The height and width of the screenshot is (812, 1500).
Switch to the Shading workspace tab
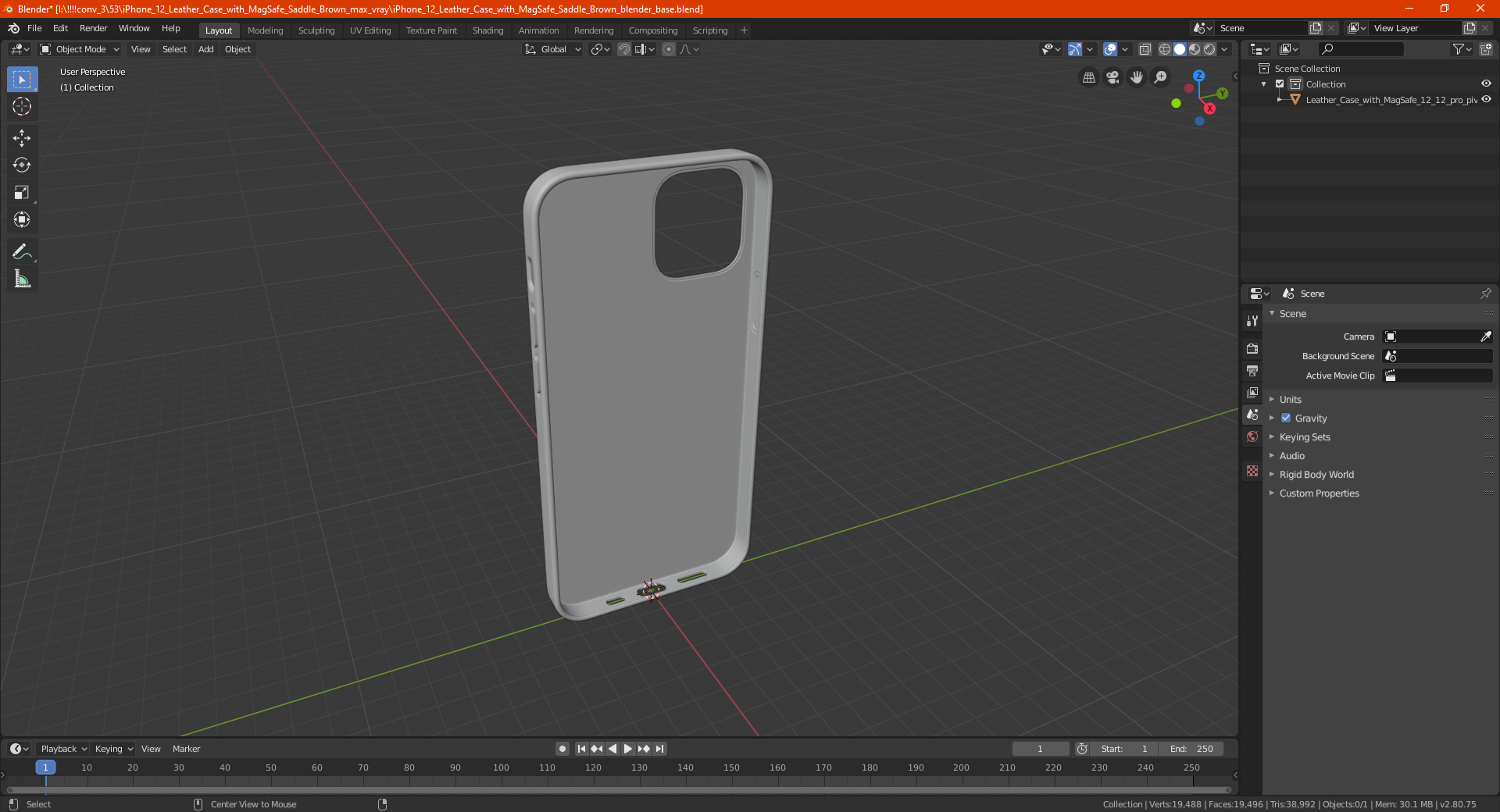coord(487,30)
